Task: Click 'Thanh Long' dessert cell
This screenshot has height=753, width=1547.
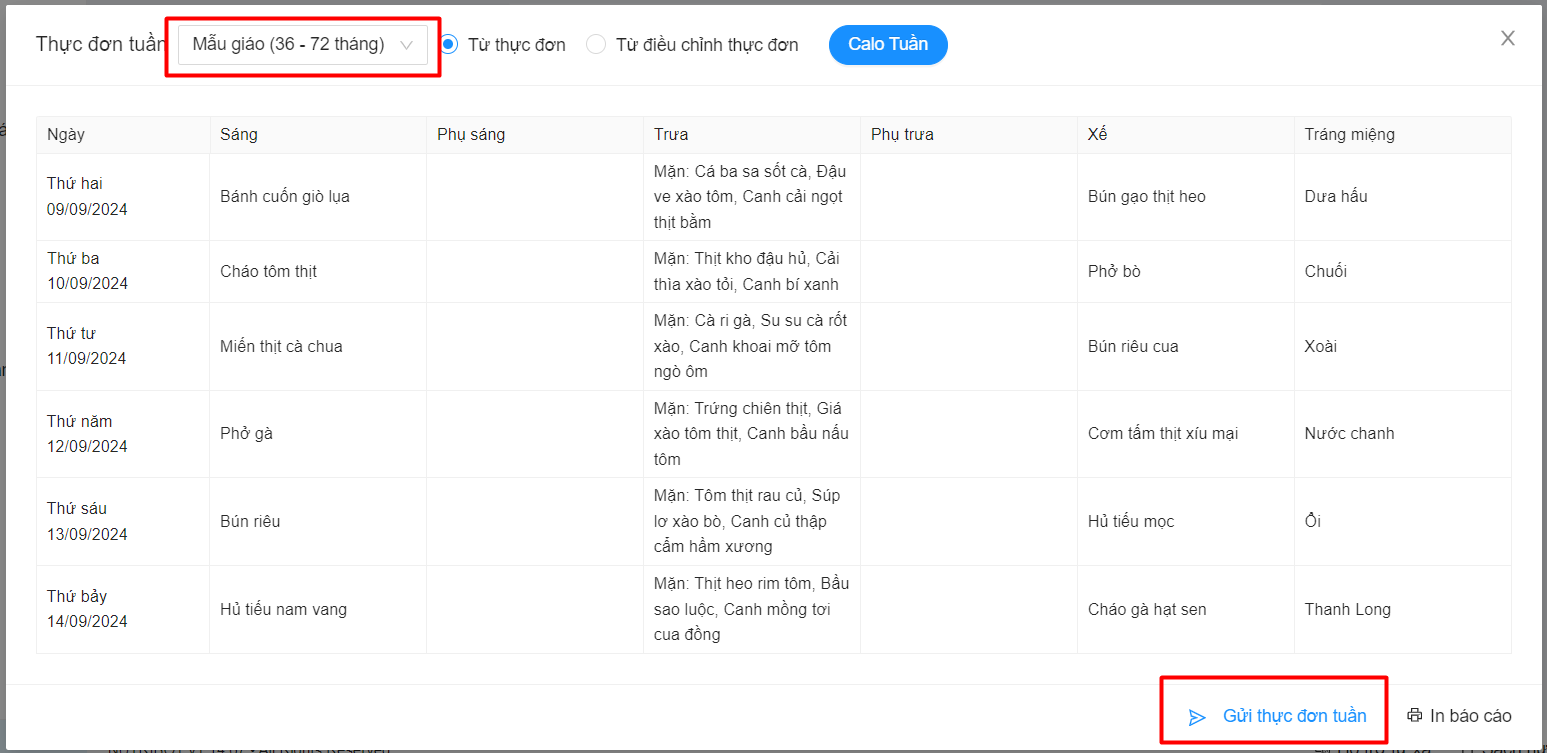Action: pos(1347,609)
